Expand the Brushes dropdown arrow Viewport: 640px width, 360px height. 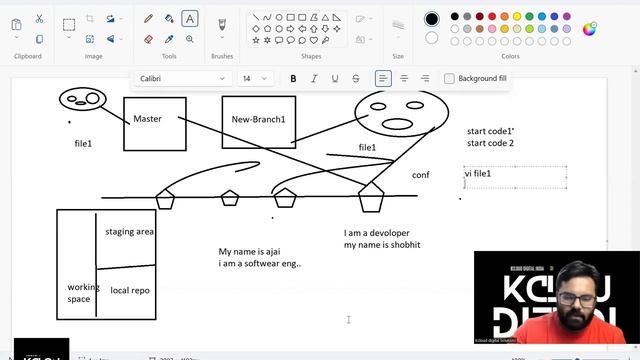click(x=222, y=38)
